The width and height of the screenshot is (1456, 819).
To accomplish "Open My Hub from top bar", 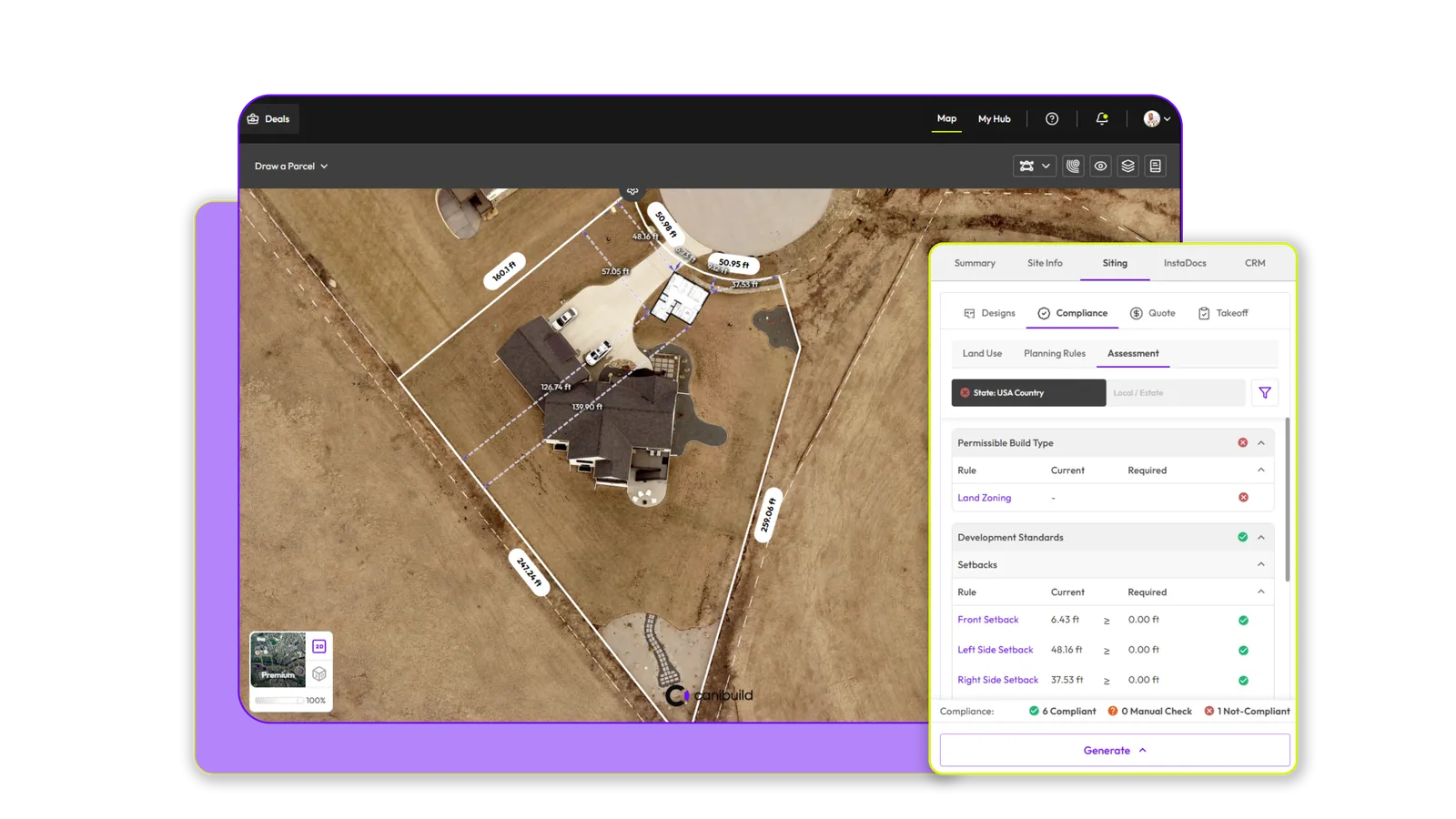I will click(994, 119).
